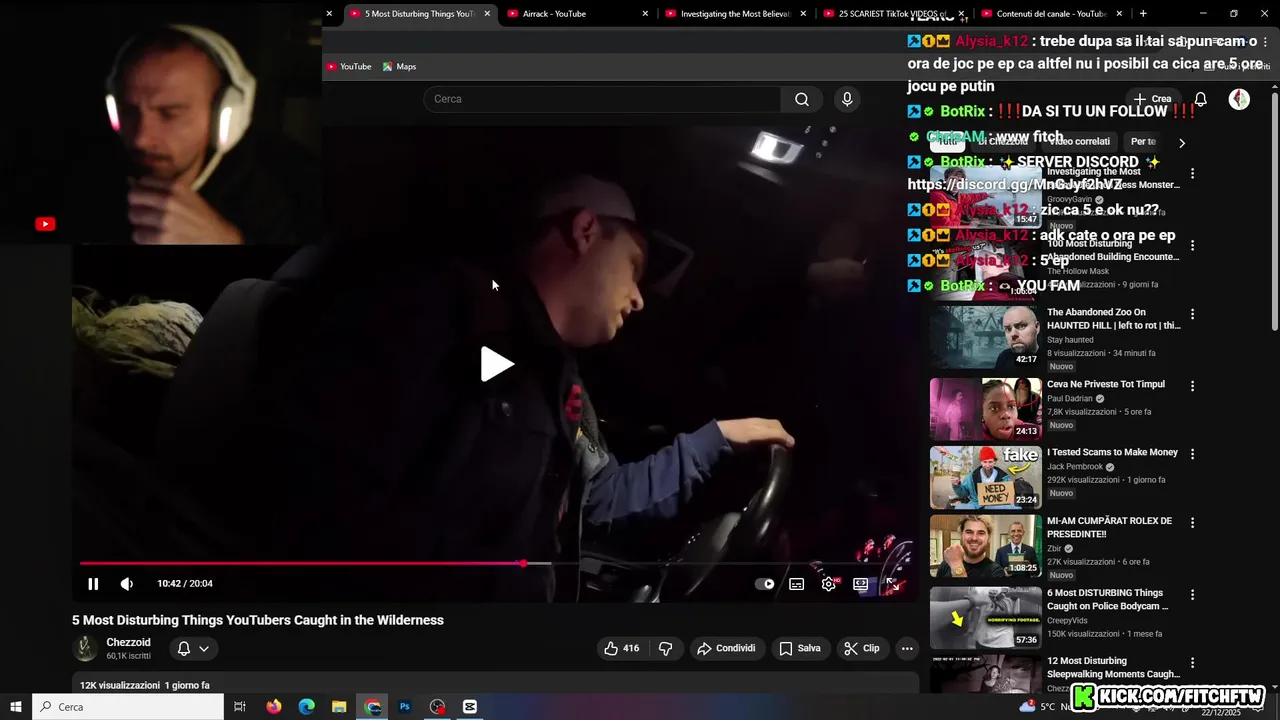
Task: Open more actions three-dot menu below video
Action: (907, 648)
